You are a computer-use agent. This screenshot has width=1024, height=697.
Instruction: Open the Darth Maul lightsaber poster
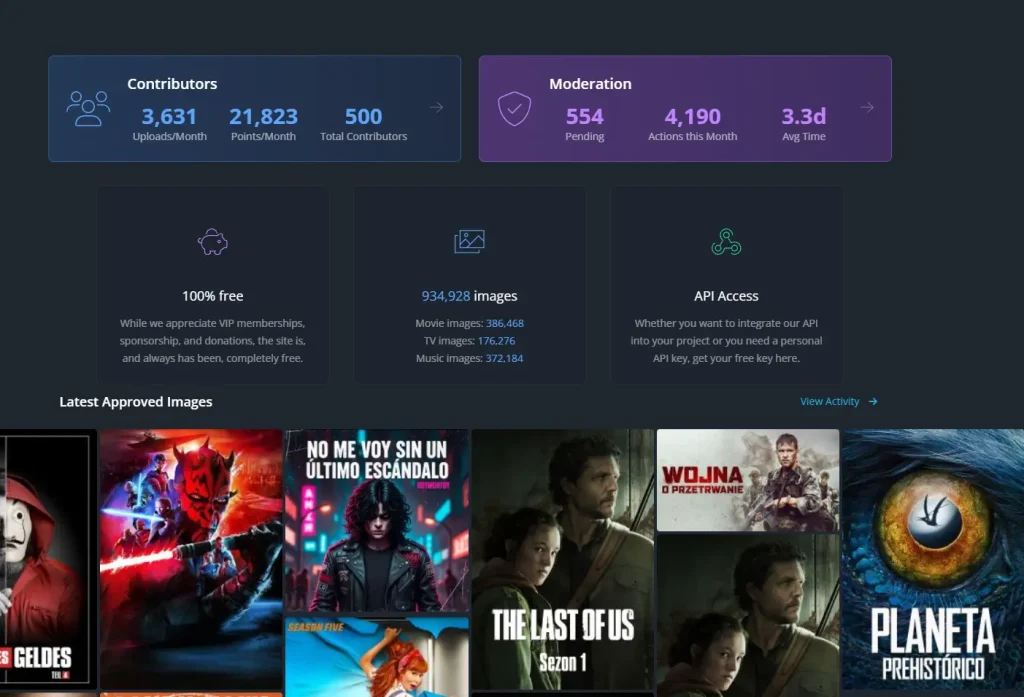click(x=191, y=559)
